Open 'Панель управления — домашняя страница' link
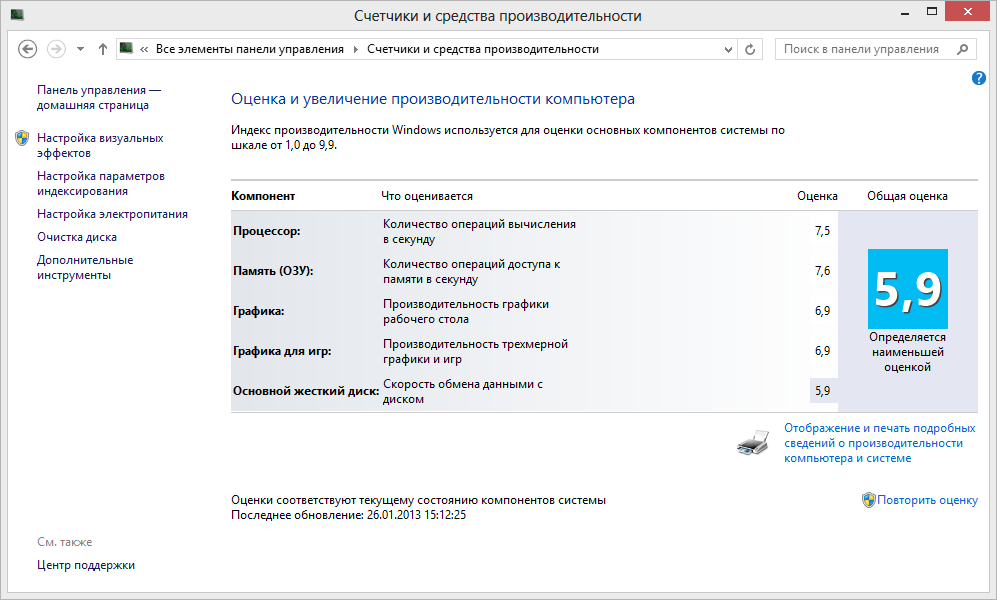Screen dimensions: 997x600 point(99,97)
